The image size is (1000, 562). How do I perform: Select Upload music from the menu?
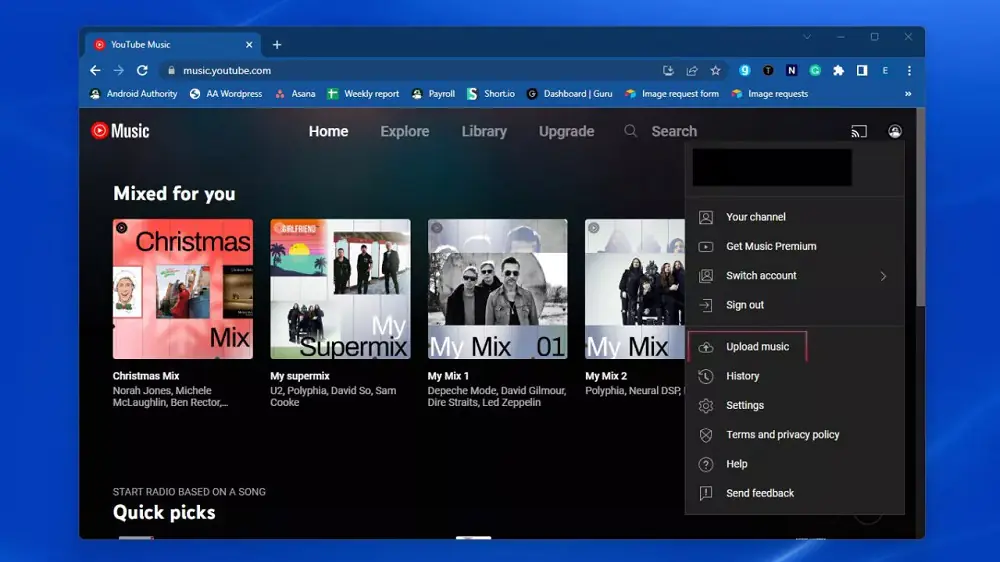pos(757,347)
